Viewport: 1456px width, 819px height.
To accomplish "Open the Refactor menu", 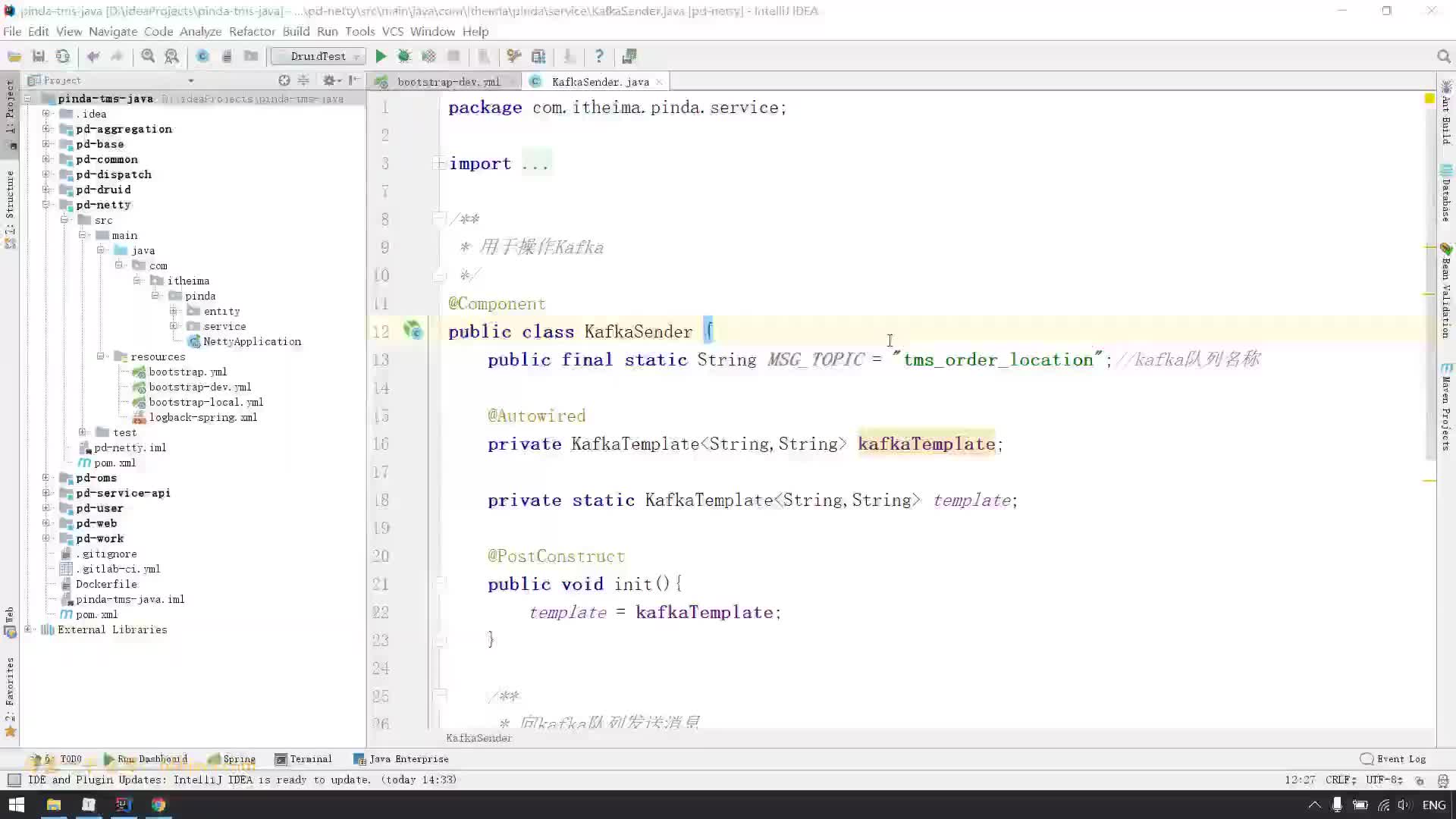I will 252,31.
